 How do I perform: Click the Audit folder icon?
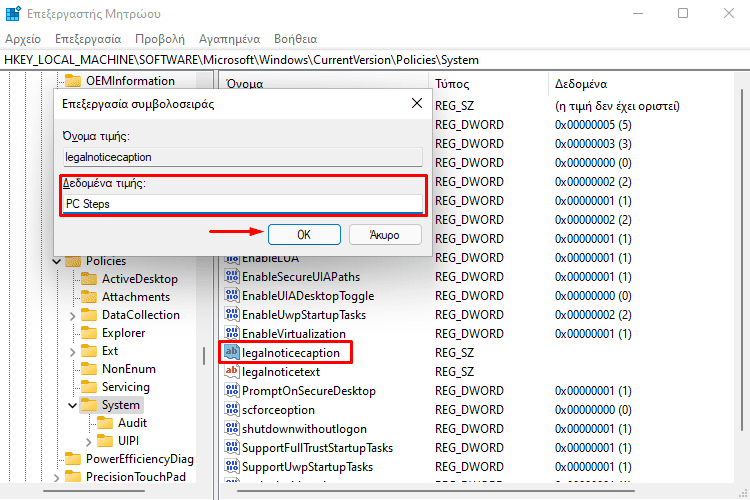click(x=105, y=422)
